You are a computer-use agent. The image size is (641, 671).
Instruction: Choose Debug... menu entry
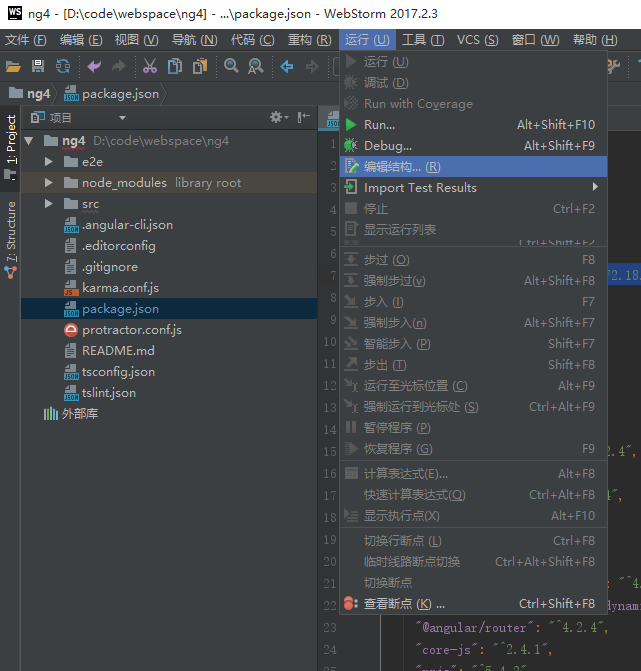473,145
